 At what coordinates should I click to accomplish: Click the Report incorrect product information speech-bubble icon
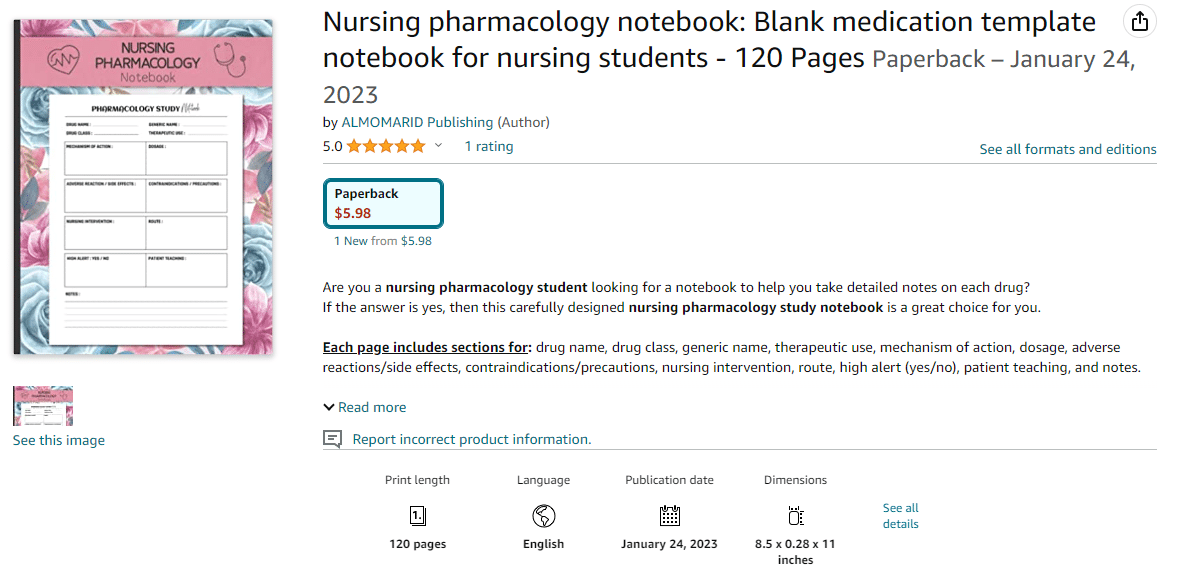(332, 439)
